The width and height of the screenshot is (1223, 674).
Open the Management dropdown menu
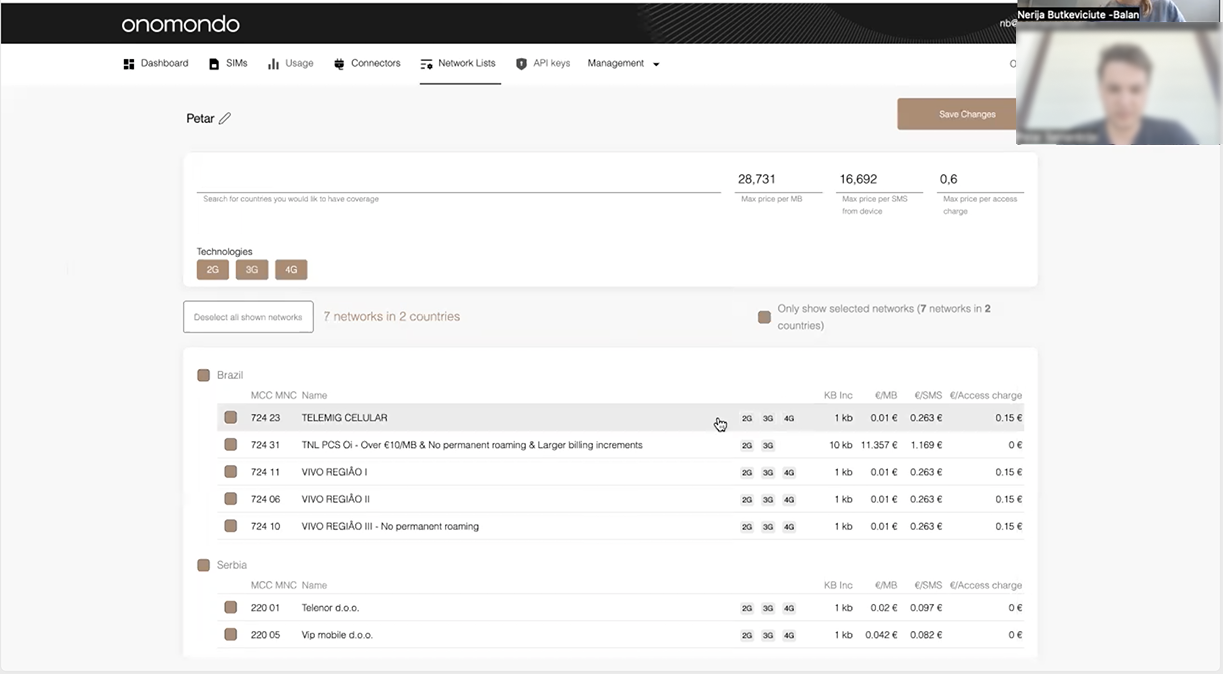coord(623,63)
